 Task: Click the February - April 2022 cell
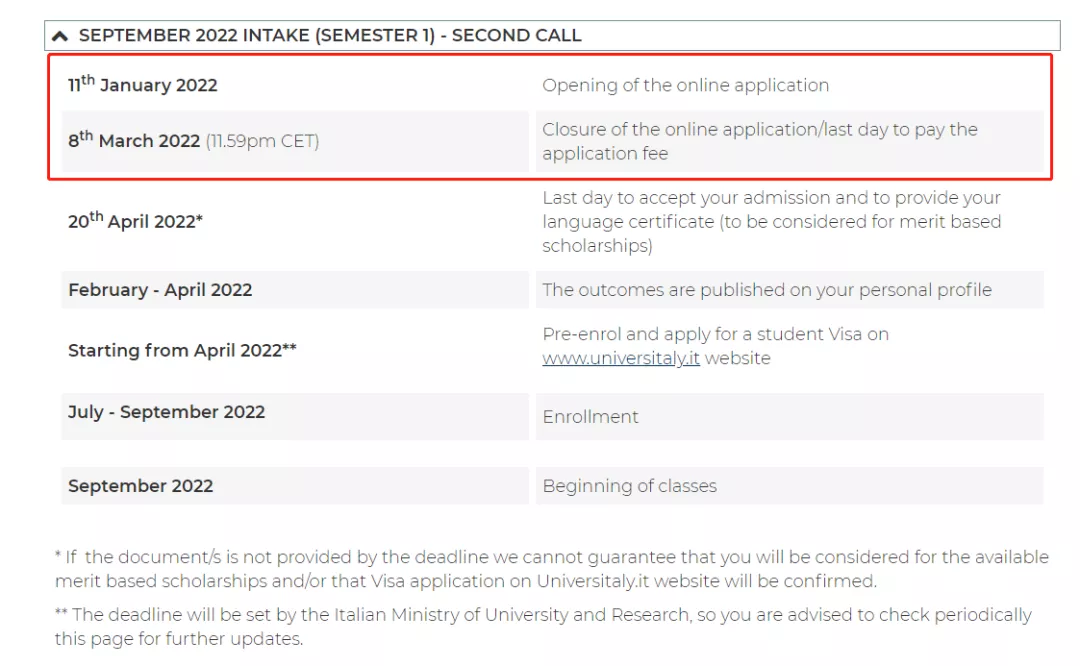160,290
